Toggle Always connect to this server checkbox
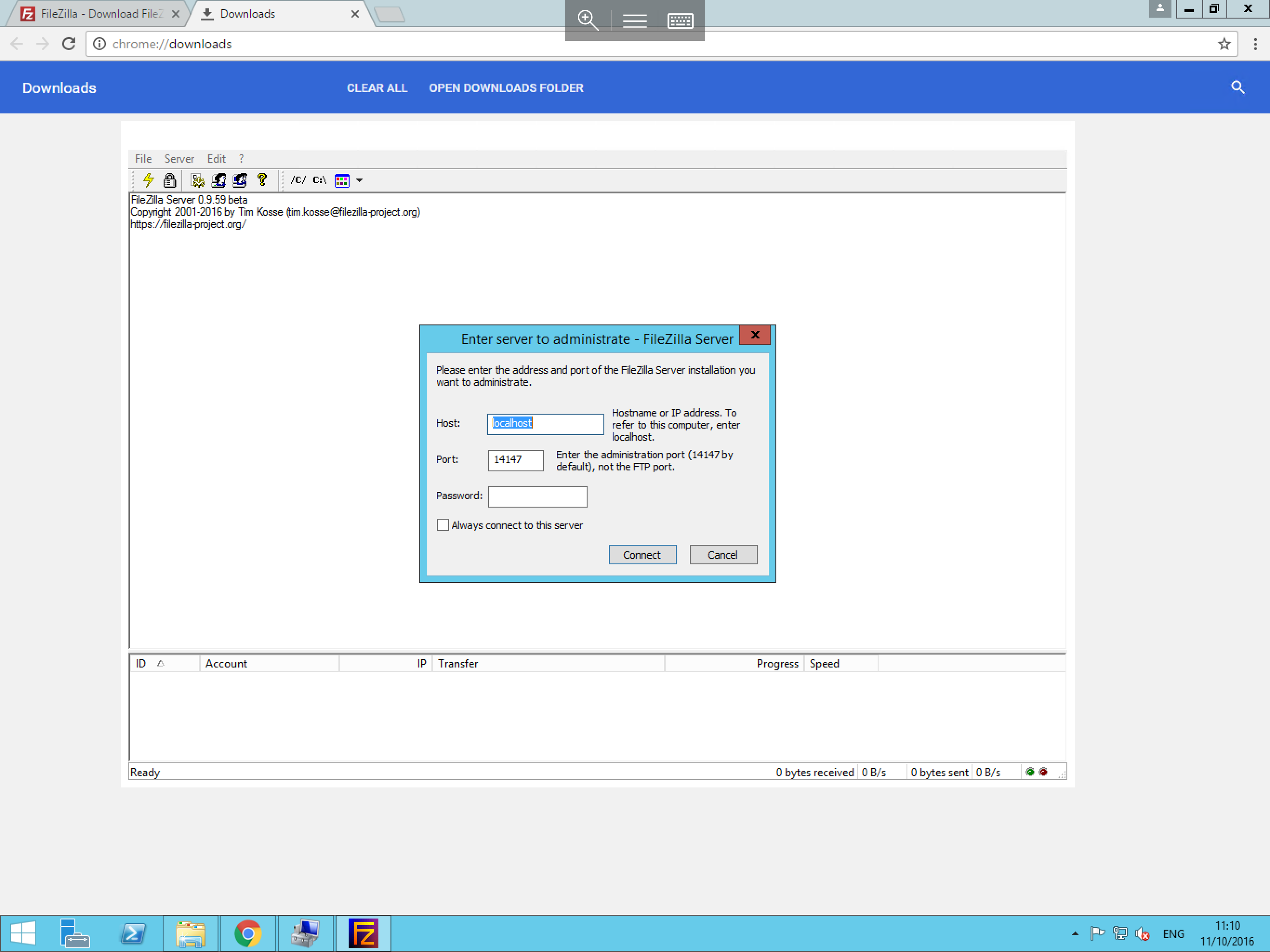1270x952 pixels. 441,524
